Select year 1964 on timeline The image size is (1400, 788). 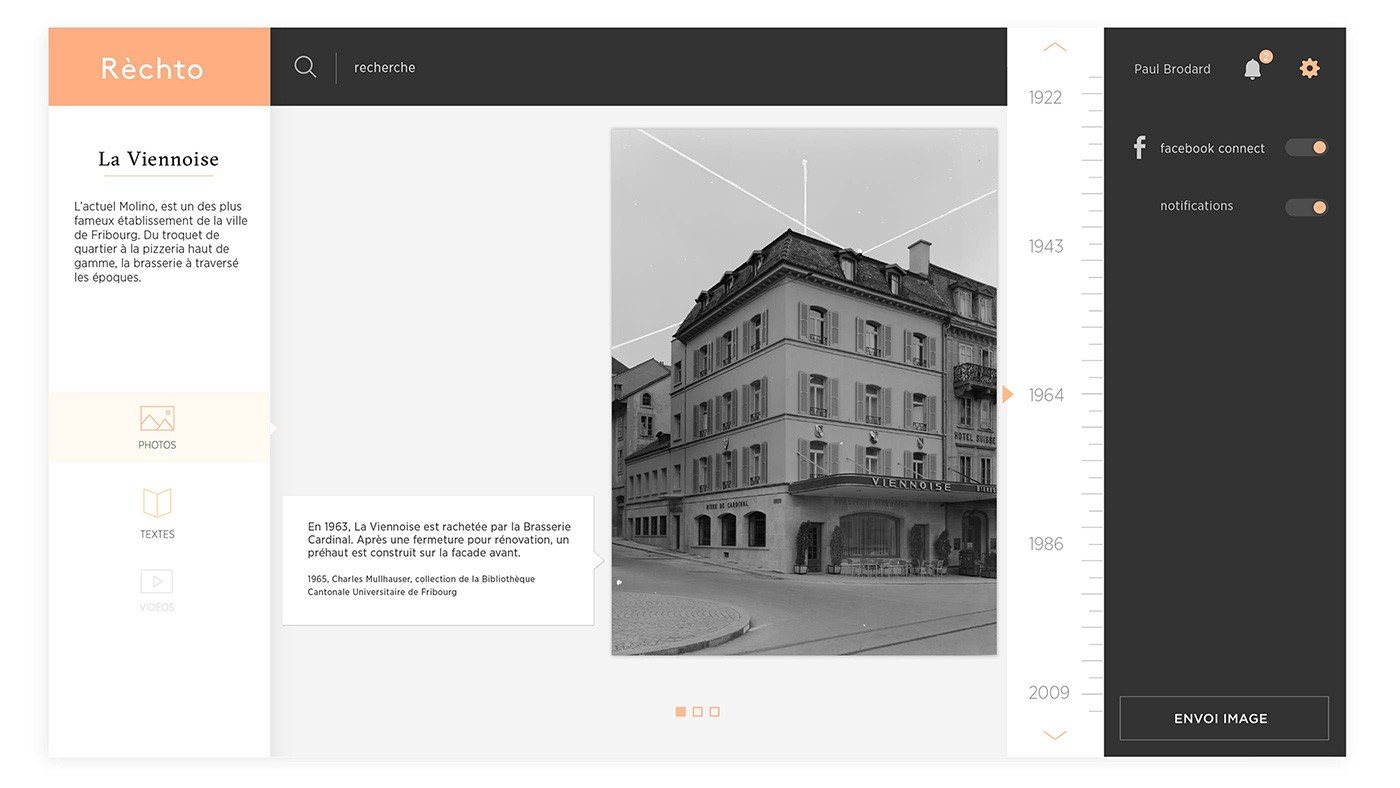pyautogui.click(x=1046, y=395)
